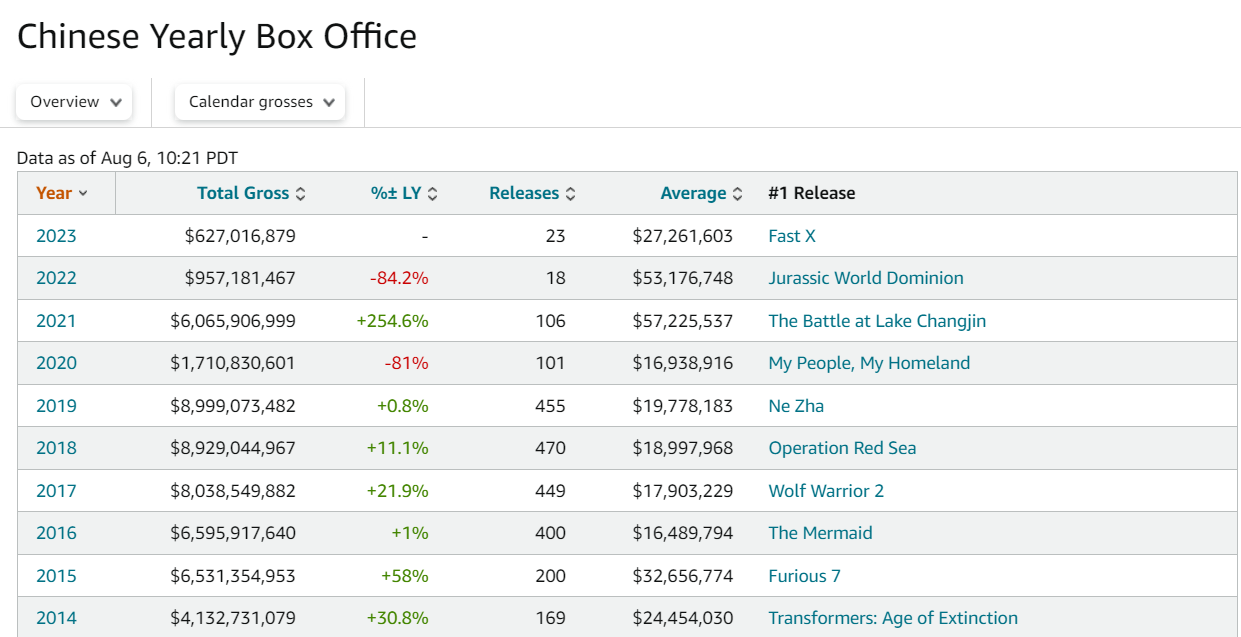Open the 2015 year link
Image resolution: width=1241 pixels, height=637 pixels.
pyautogui.click(x=56, y=576)
